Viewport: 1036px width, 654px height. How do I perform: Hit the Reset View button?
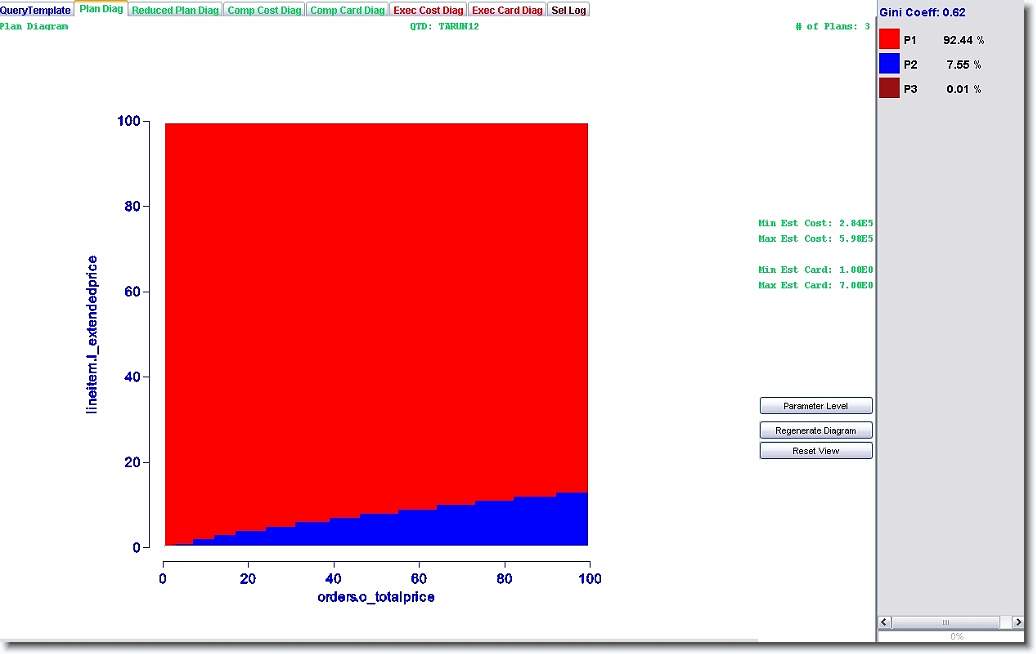point(816,451)
